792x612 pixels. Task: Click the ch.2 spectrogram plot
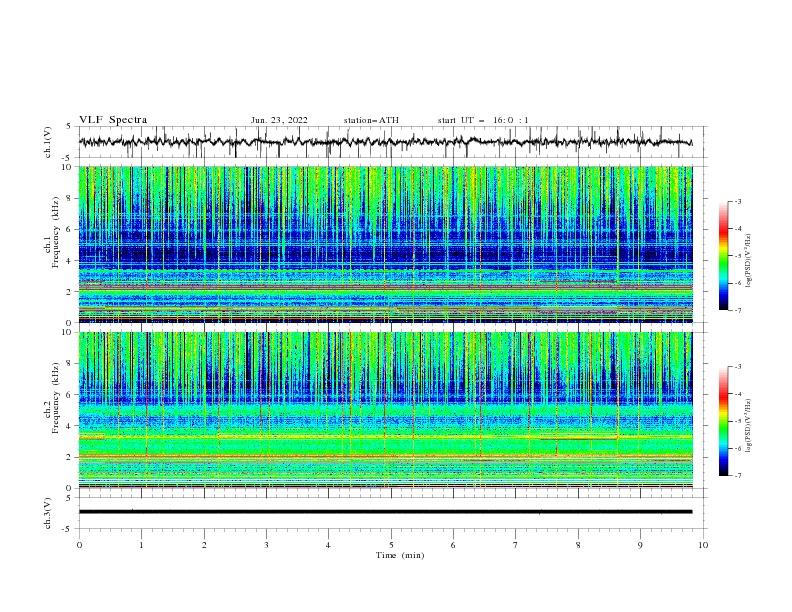point(385,410)
